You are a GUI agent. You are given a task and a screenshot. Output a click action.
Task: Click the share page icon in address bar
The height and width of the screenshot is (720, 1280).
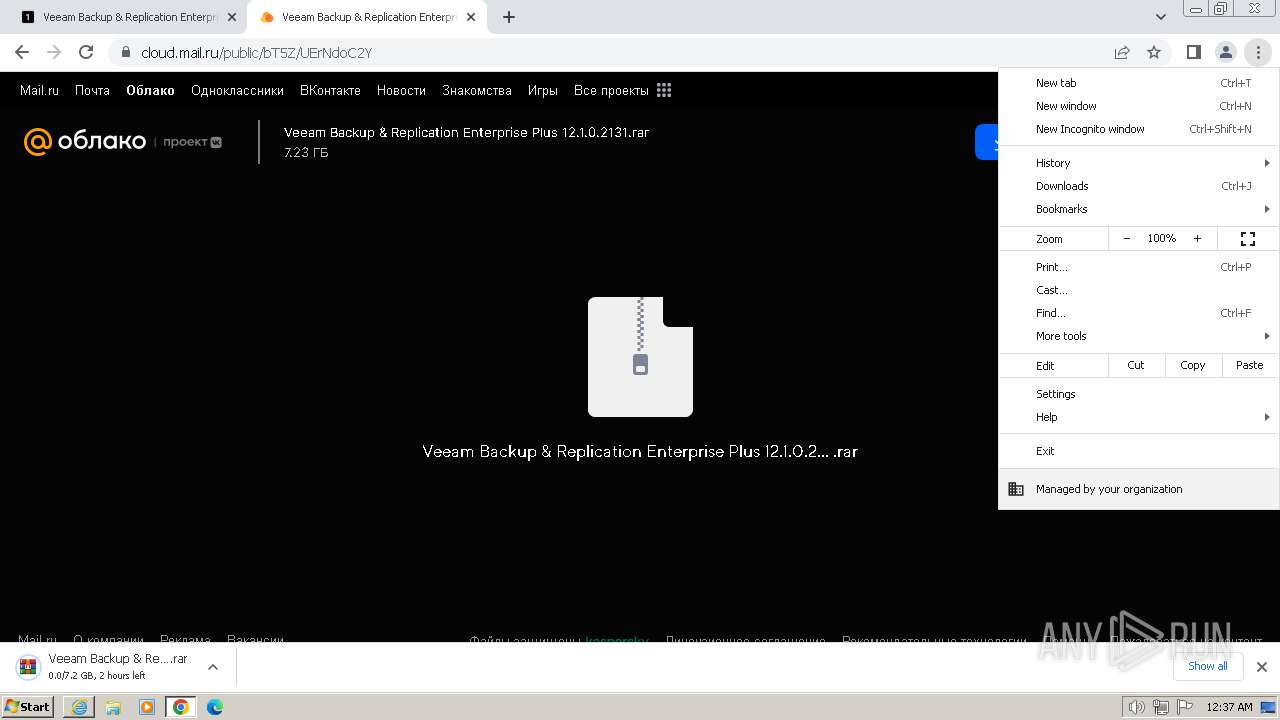pyautogui.click(x=1122, y=52)
